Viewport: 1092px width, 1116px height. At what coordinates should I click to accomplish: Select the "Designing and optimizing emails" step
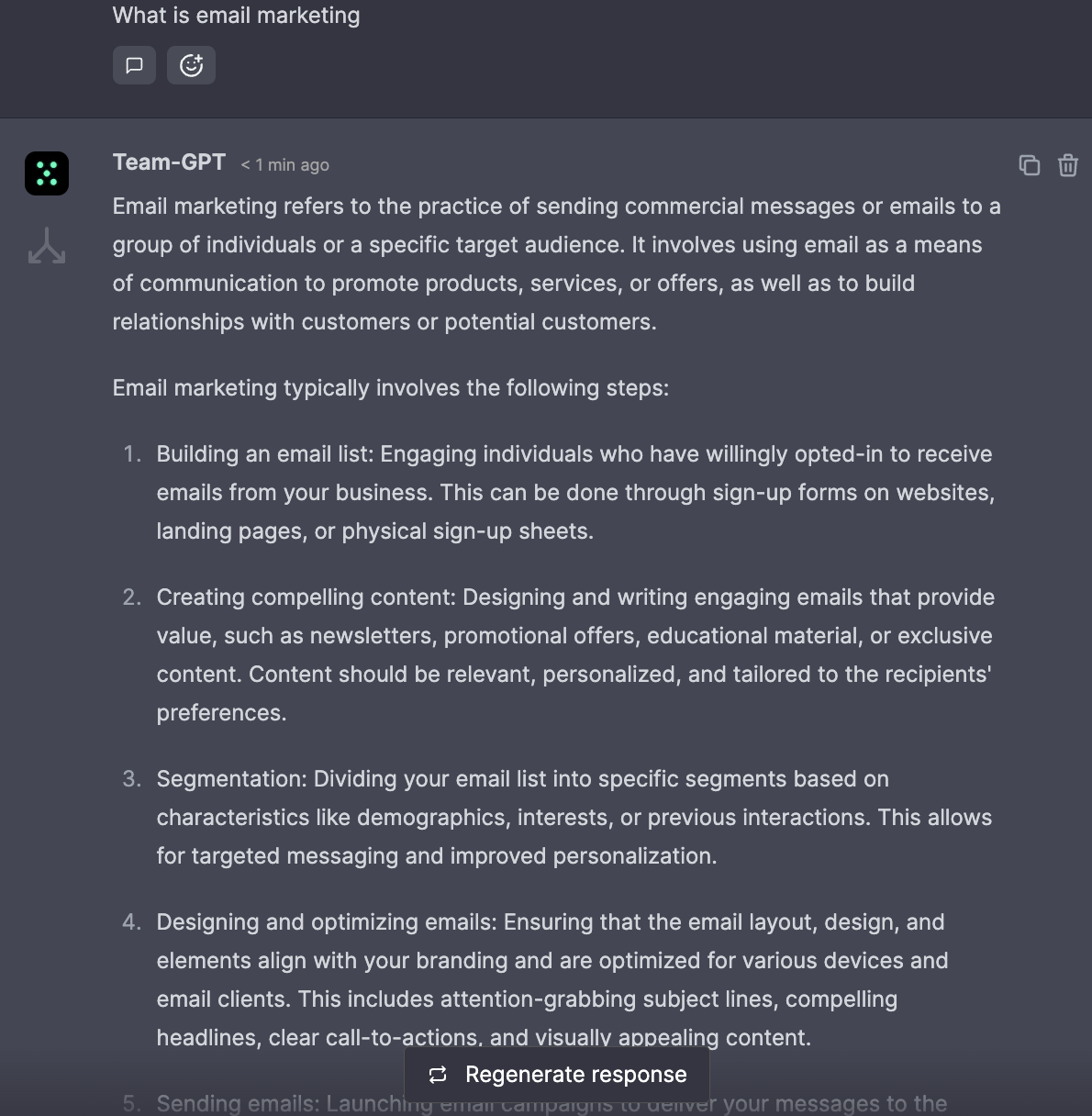click(x=552, y=979)
